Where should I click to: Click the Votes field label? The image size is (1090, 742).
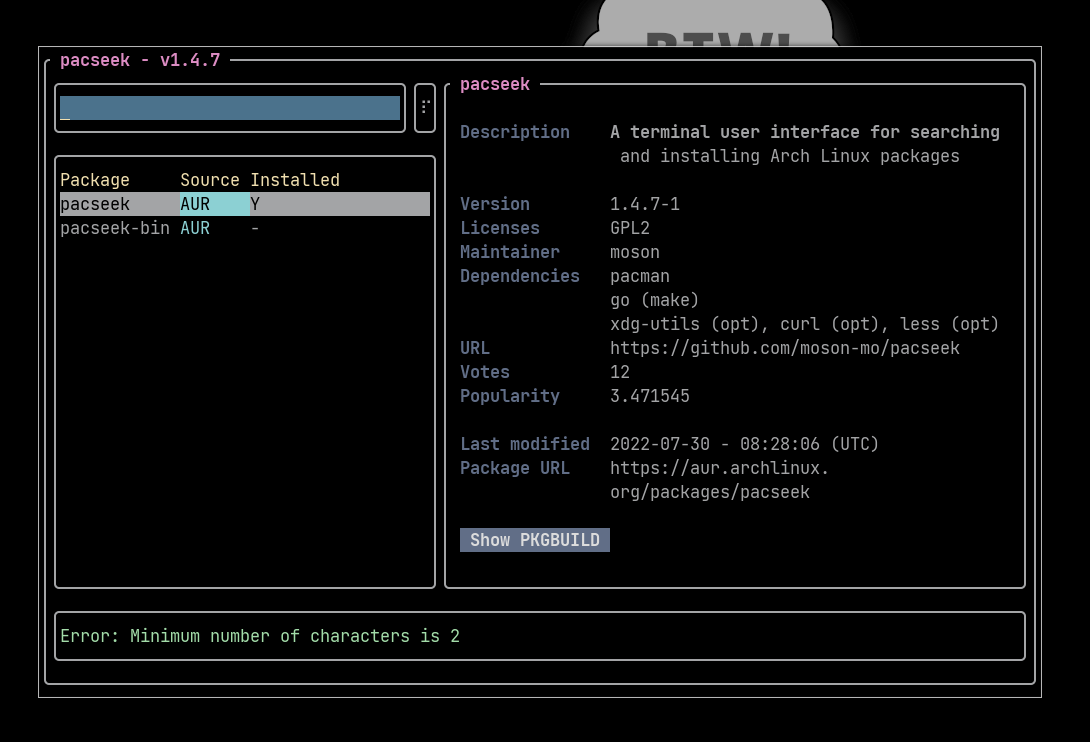point(485,372)
